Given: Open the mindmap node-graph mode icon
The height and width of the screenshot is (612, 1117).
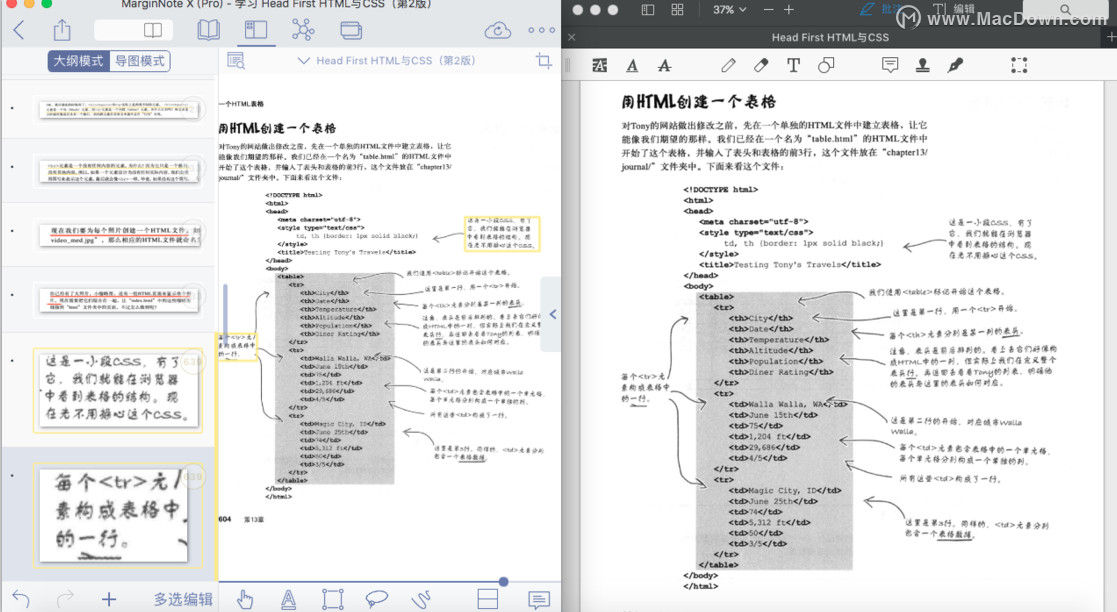Looking at the screenshot, I should click(x=303, y=30).
